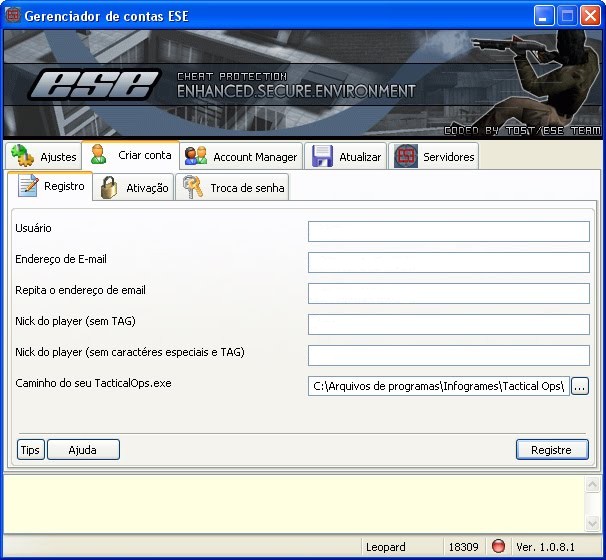606x560 pixels.
Task: Click the Servidores tab icon
Action: [405, 156]
